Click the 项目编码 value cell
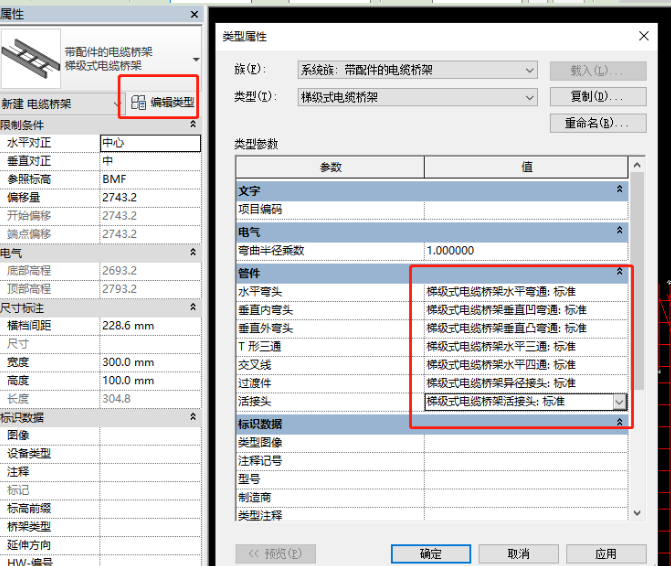This screenshot has height=566, width=671. point(526,210)
